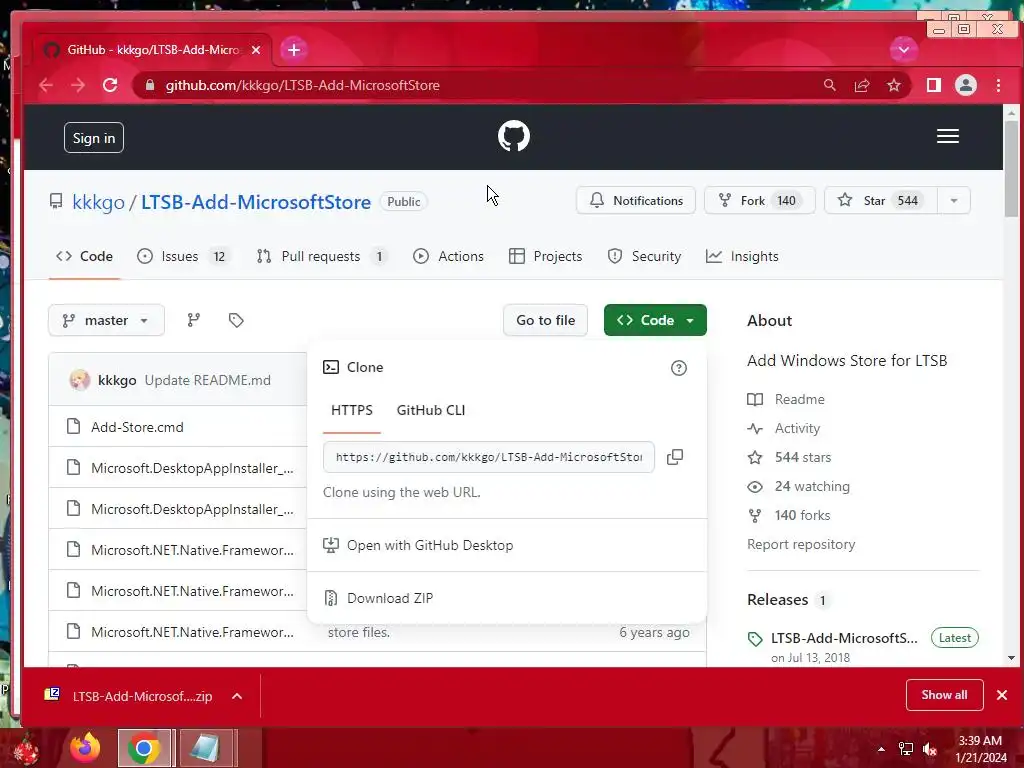1024x768 pixels.
Task: Show hidden tray icons arrow
Action: click(881, 749)
